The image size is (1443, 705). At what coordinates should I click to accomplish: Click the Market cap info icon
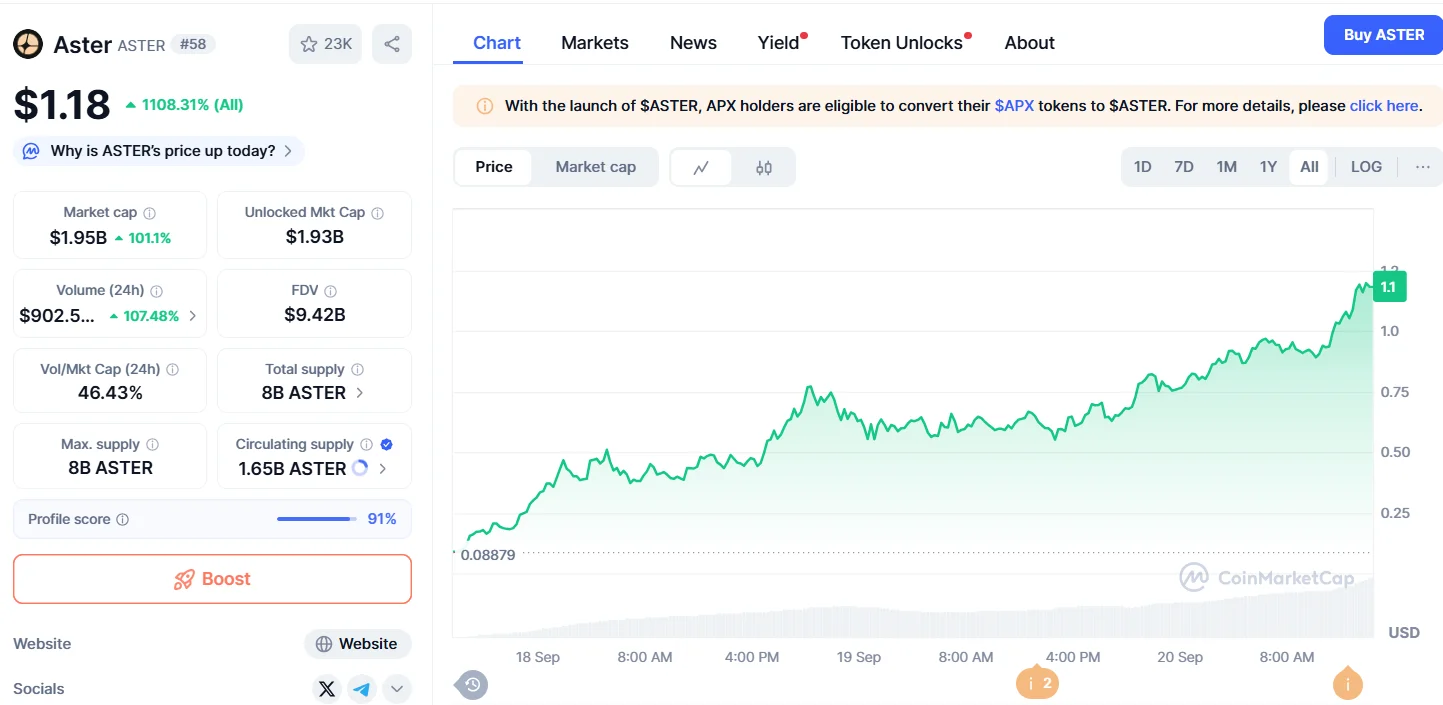coord(150,213)
